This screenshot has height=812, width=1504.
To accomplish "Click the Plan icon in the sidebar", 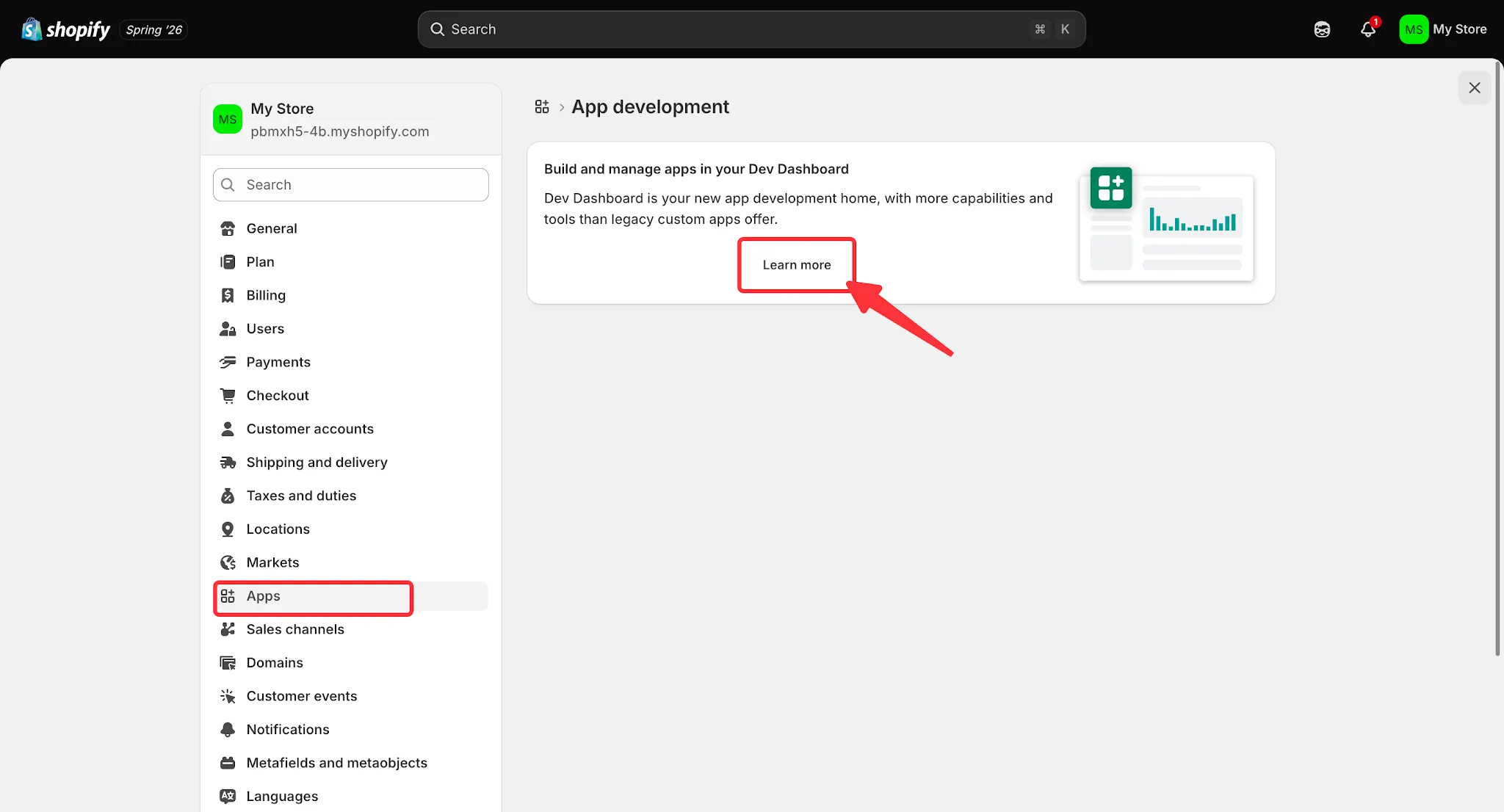I will 228,262.
